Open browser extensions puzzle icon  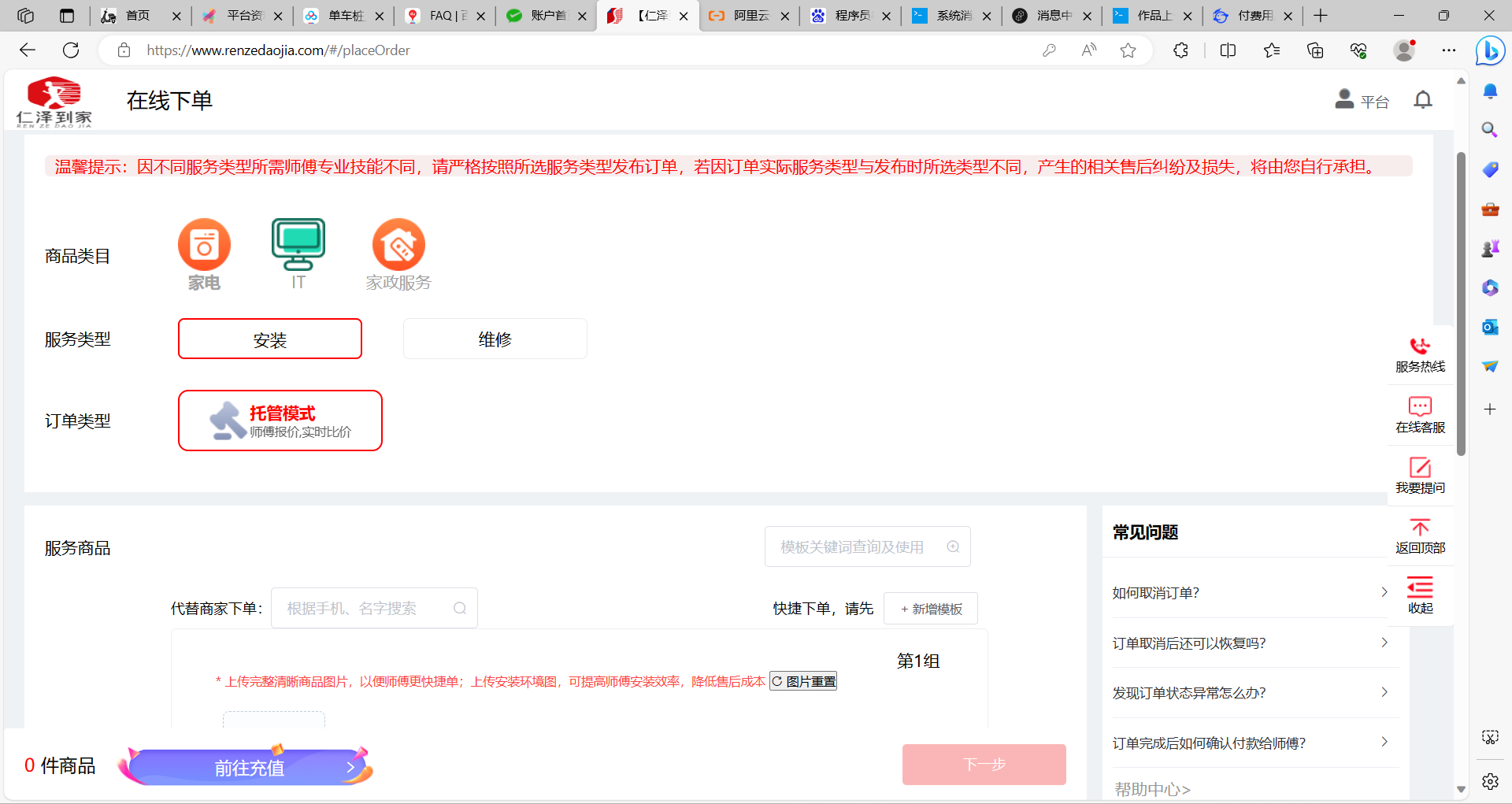click(1180, 50)
